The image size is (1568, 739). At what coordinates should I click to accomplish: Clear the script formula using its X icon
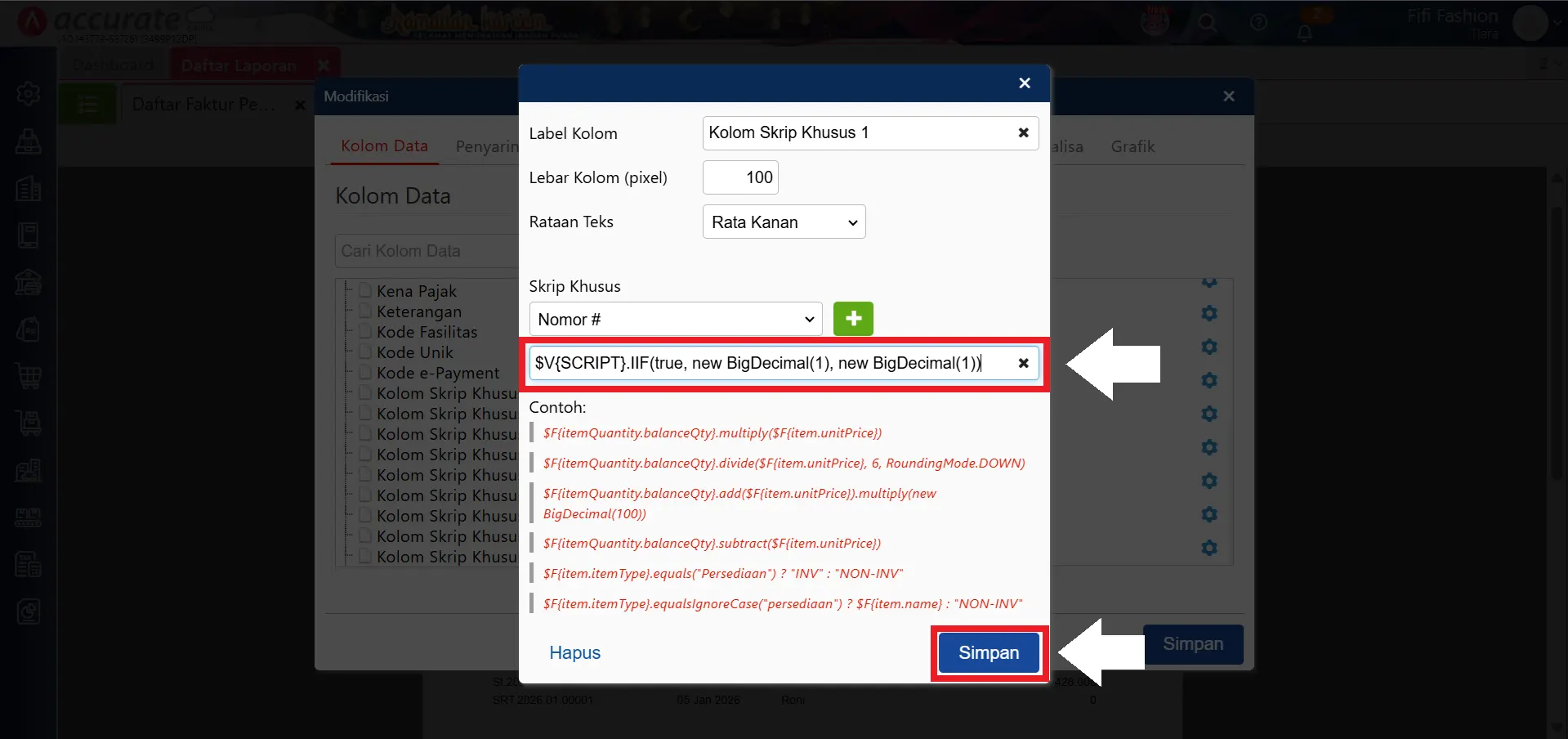[1023, 363]
